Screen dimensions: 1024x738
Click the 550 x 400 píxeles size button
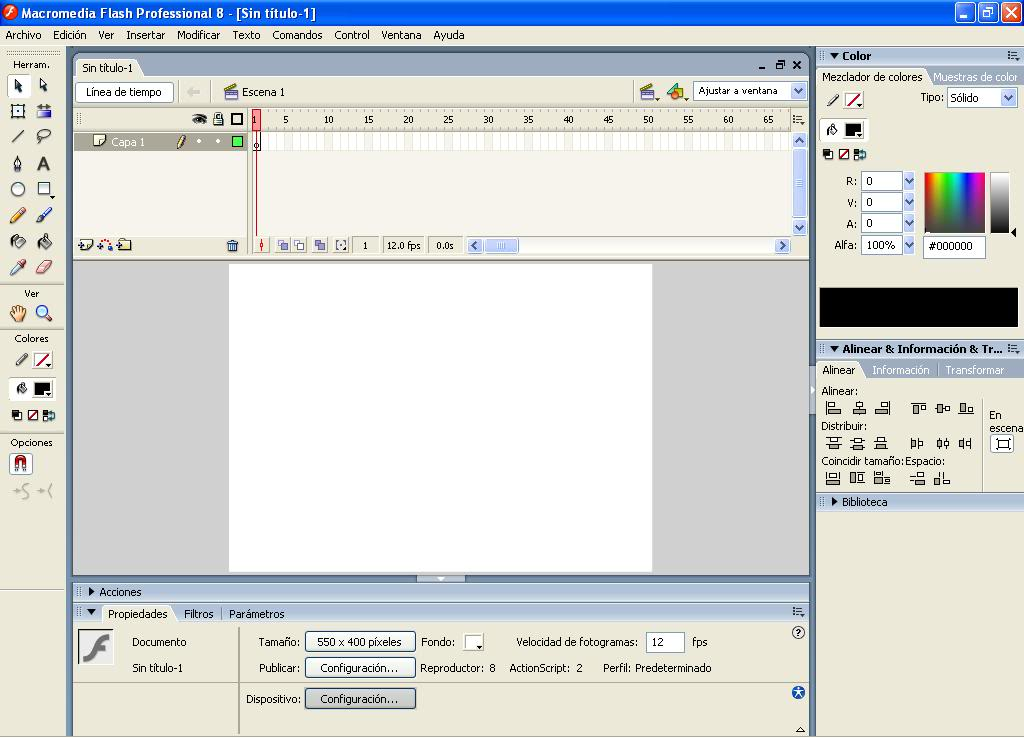(x=359, y=642)
